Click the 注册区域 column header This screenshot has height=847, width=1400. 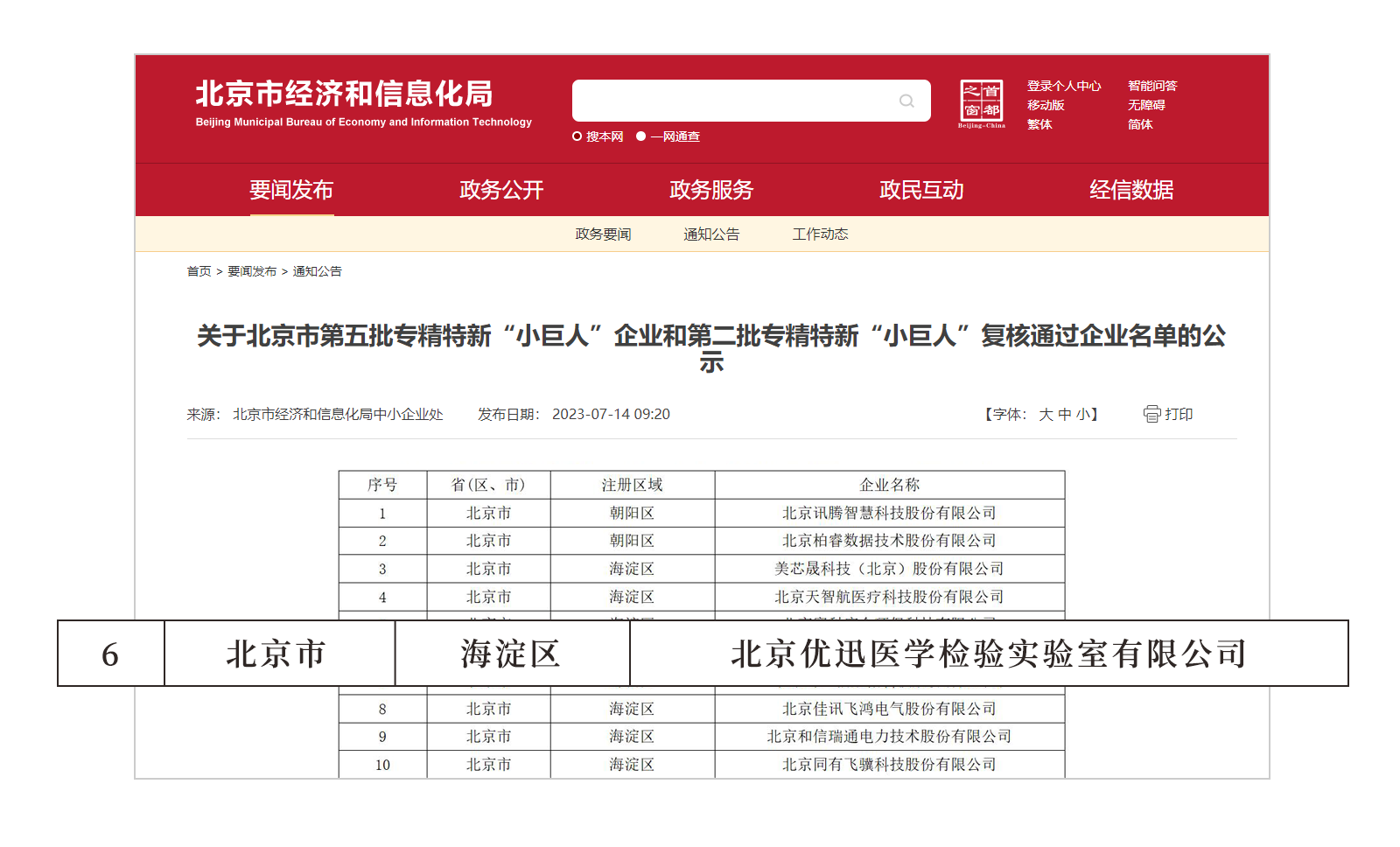632,485
